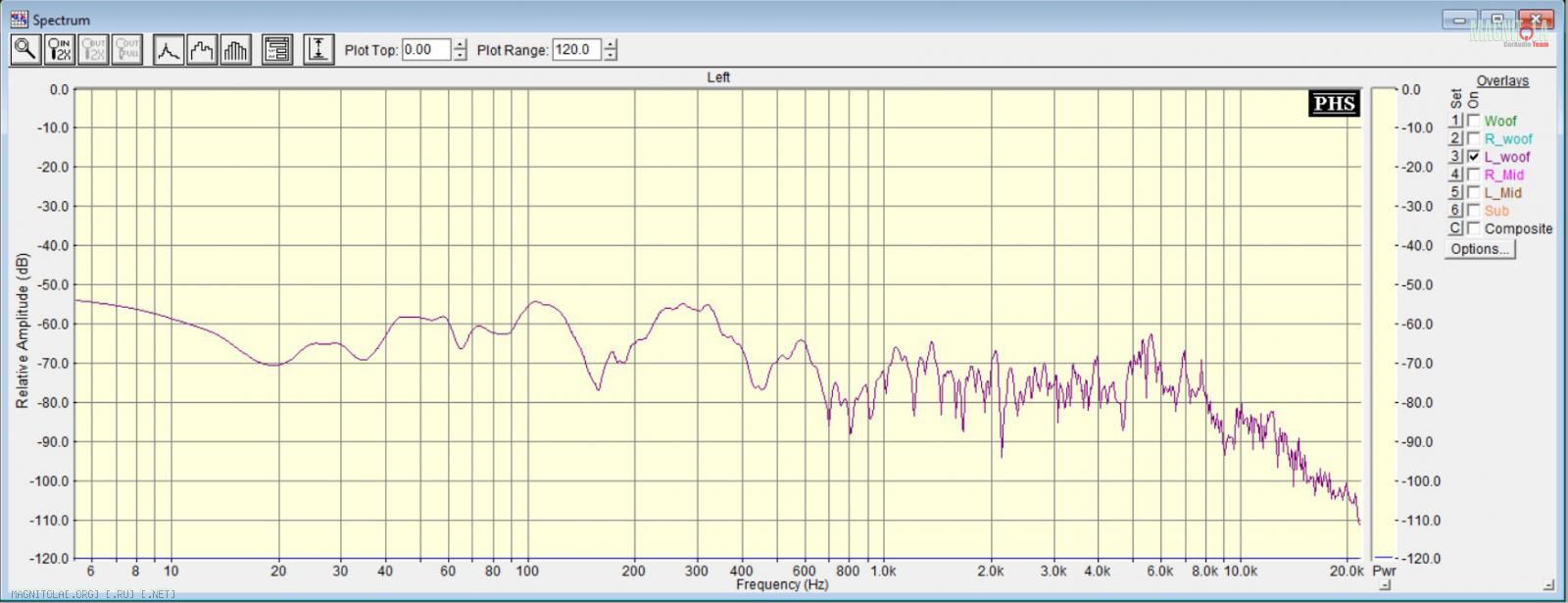
Task: Click the Pwr label under the meter
Action: [x=1385, y=570]
